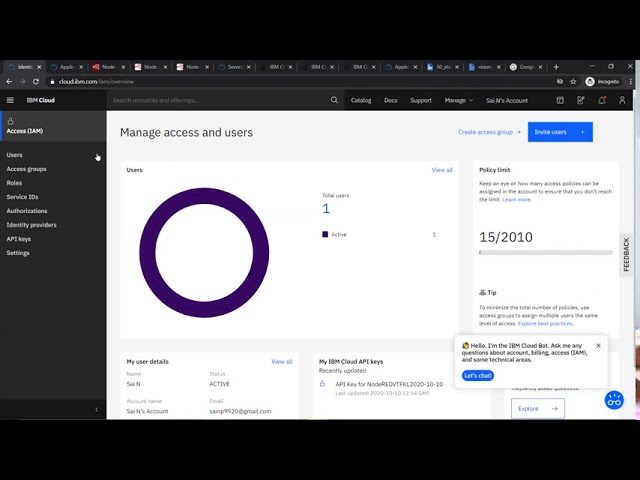Select Roles in the sidebar

[x=14, y=183]
